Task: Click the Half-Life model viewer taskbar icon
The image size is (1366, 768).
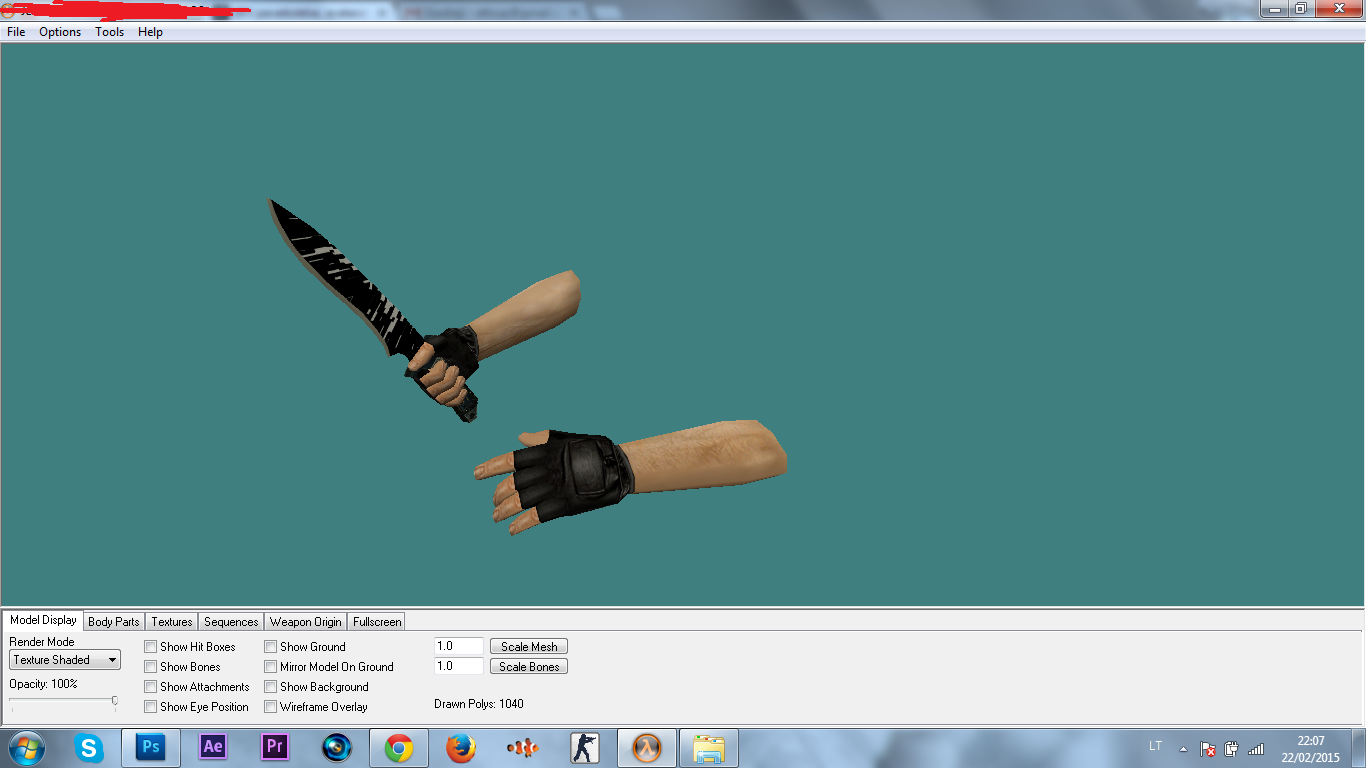Action: [647, 748]
